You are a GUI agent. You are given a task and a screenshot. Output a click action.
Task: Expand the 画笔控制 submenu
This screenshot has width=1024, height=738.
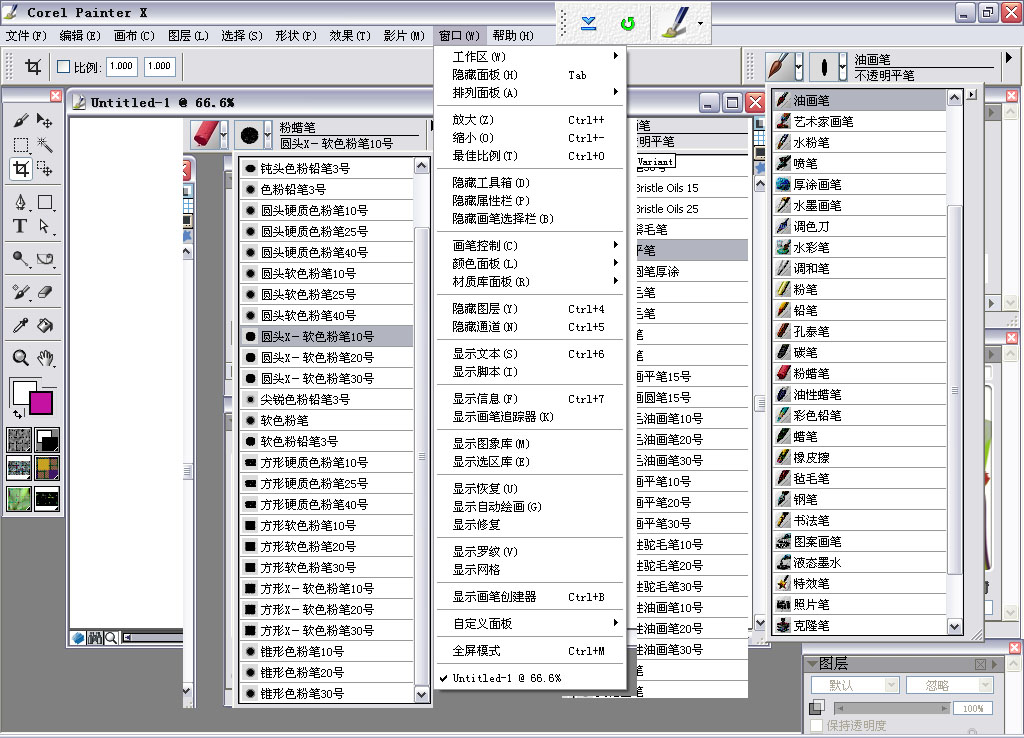(x=529, y=246)
